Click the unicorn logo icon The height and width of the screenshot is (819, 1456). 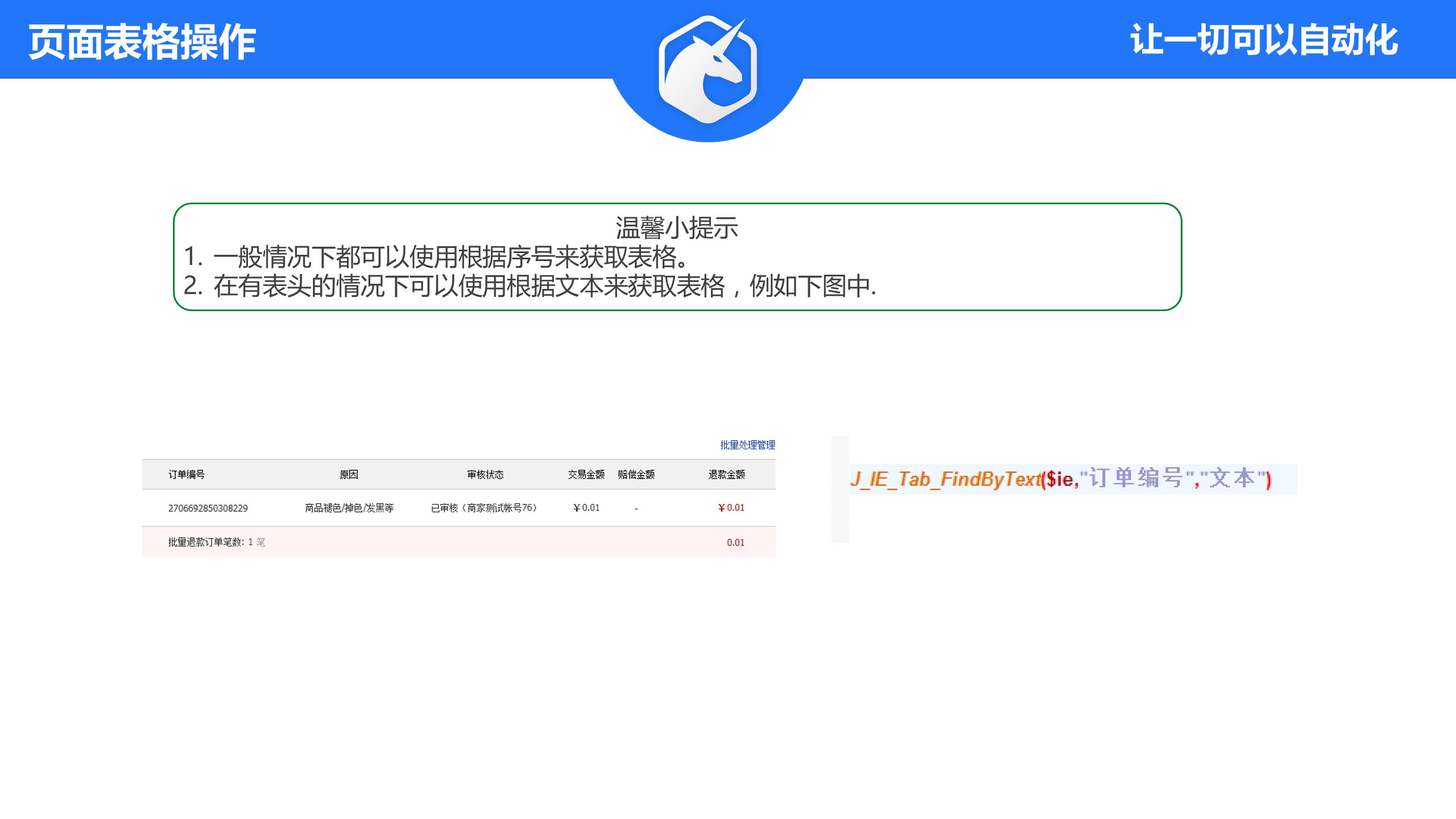coord(708,69)
